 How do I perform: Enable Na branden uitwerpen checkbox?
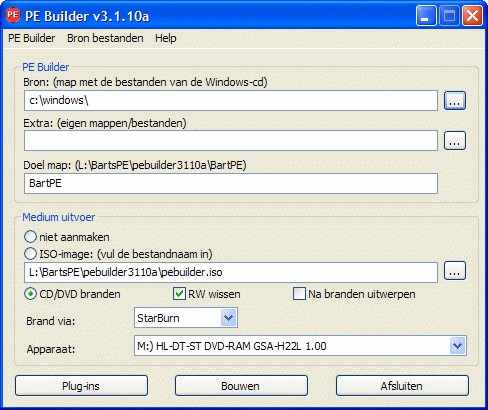coord(299,294)
